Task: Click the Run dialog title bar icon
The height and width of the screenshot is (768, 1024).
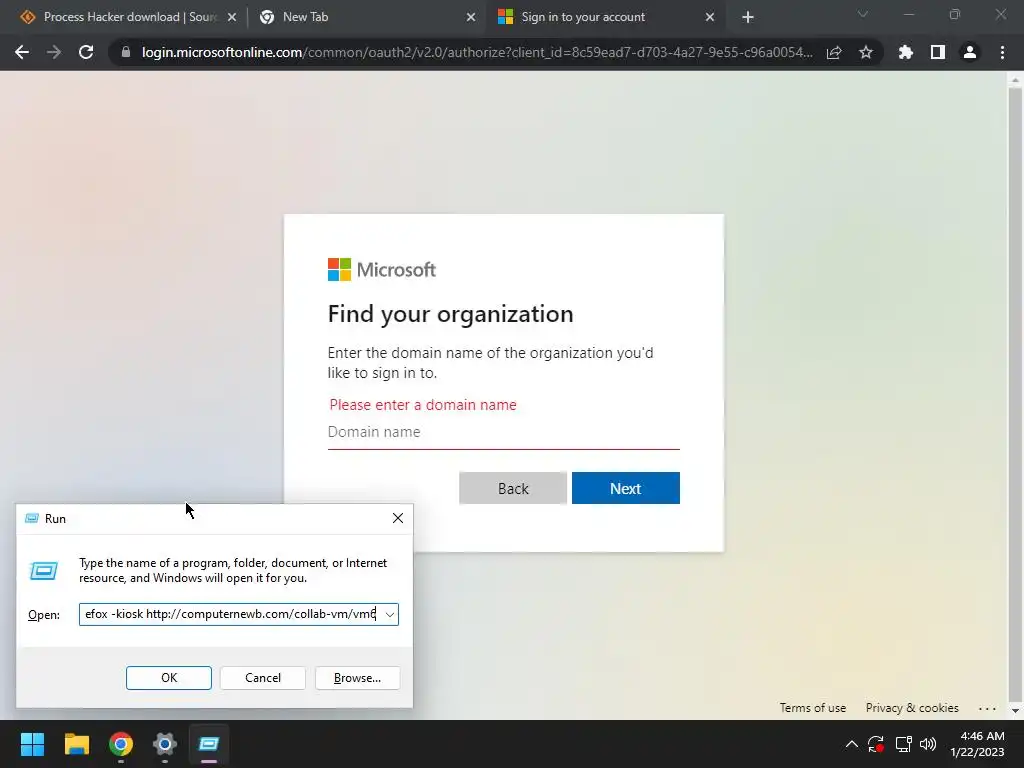Action: (x=31, y=519)
